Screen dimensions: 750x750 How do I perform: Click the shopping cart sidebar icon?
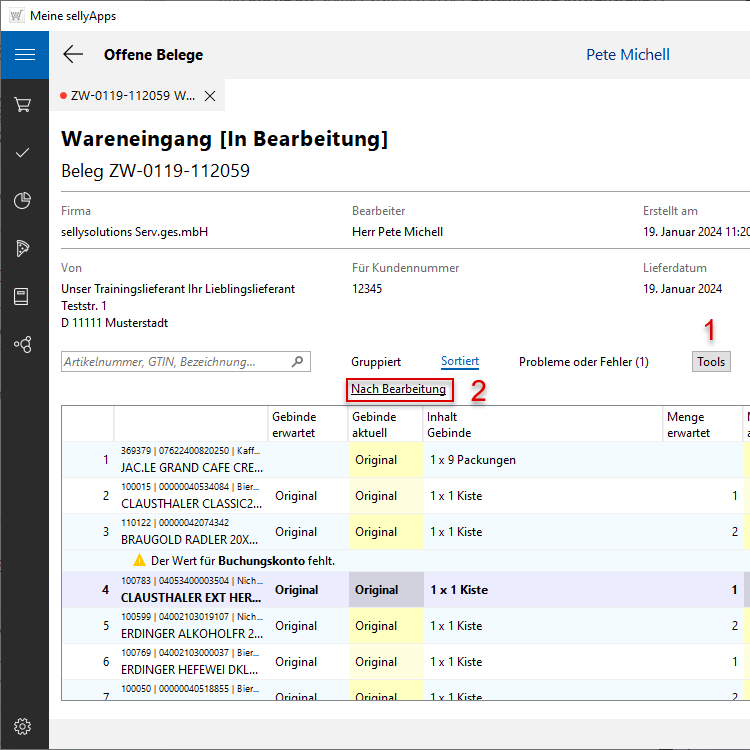coord(23,104)
